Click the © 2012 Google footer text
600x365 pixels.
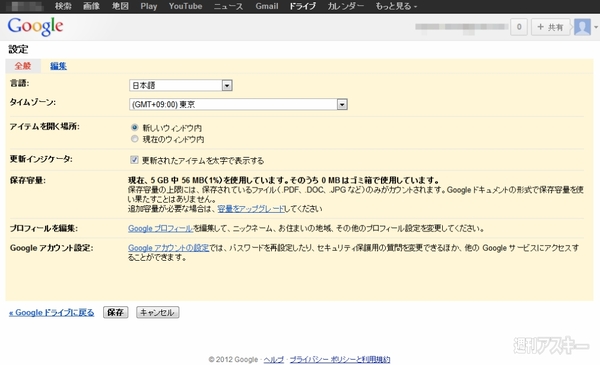[x=233, y=360]
